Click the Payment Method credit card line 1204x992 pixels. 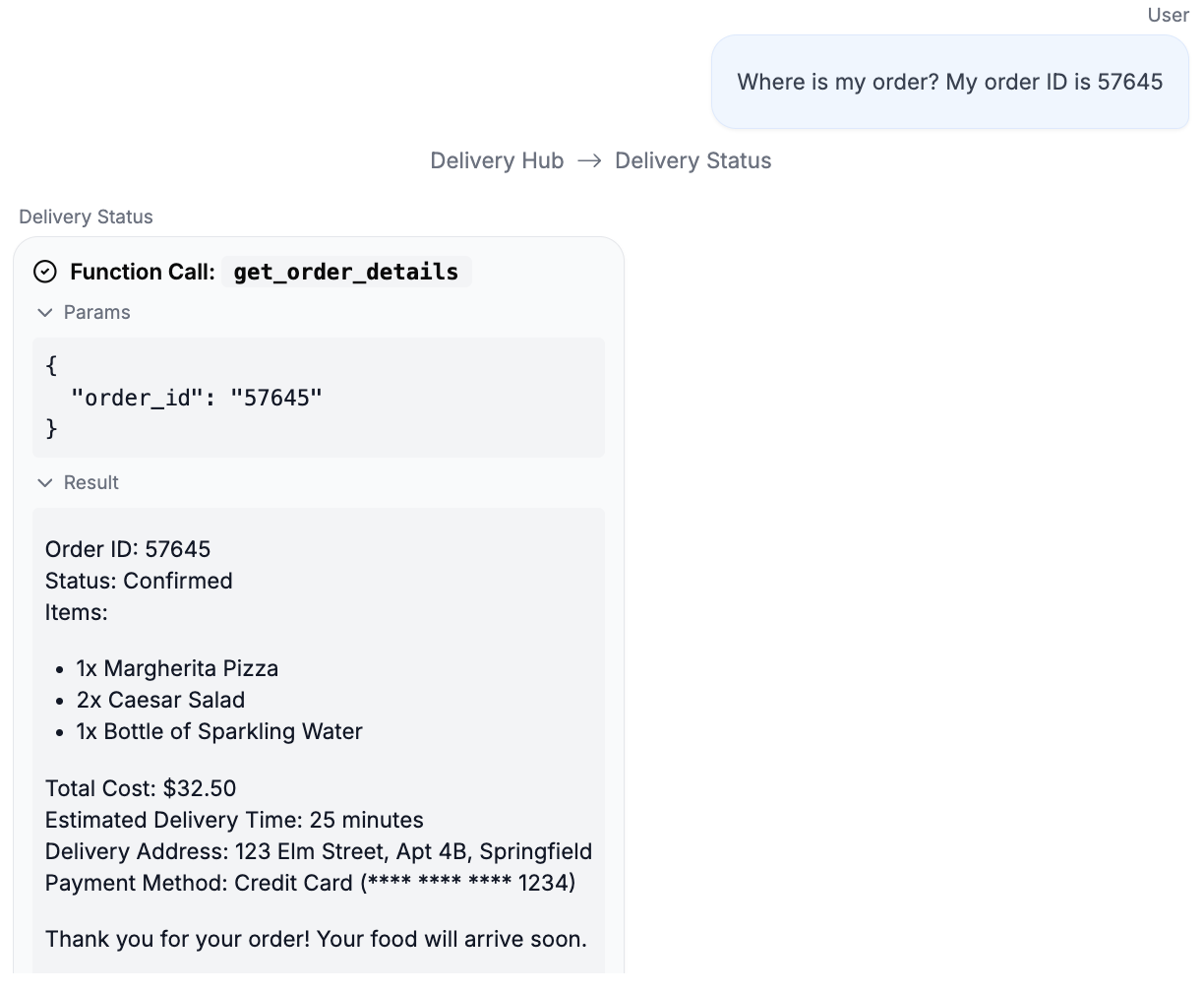(x=310, y=884)
